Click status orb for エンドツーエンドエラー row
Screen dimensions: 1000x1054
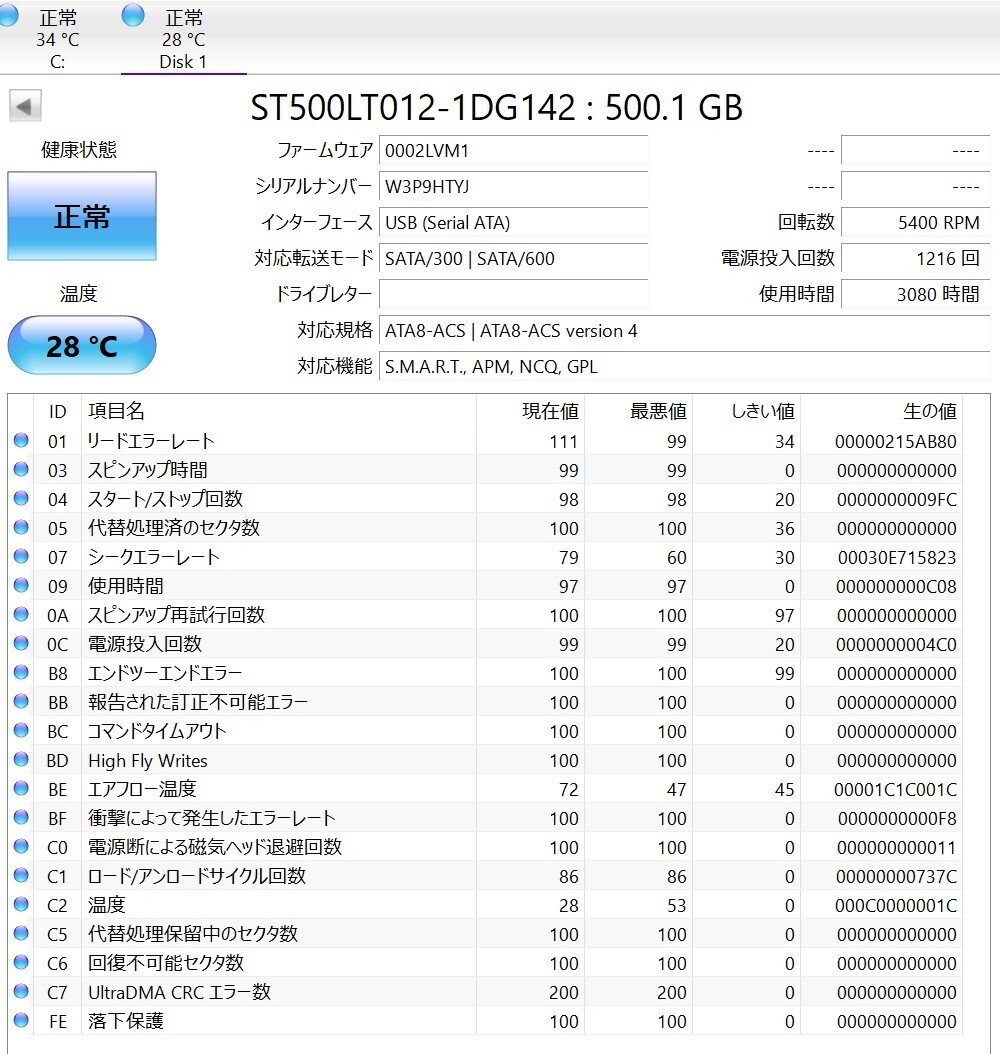pyautogui.click(x=21, y=672)
